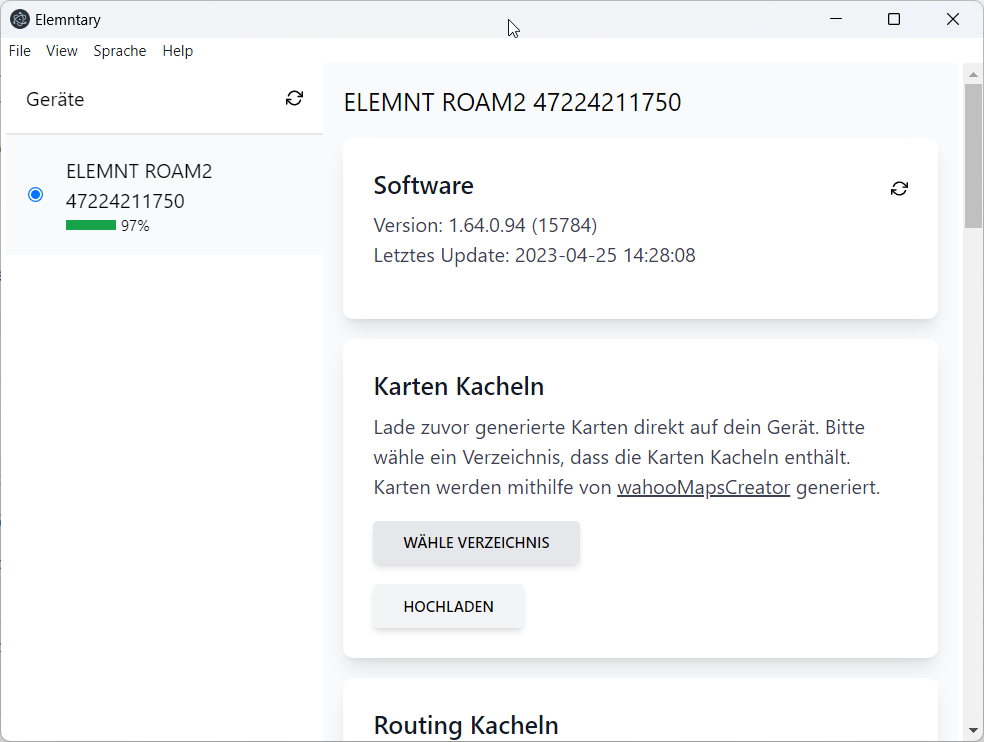The image size is (984, 742).
Task: Click the Elemntary app icon in title bar
Action: 19,19
